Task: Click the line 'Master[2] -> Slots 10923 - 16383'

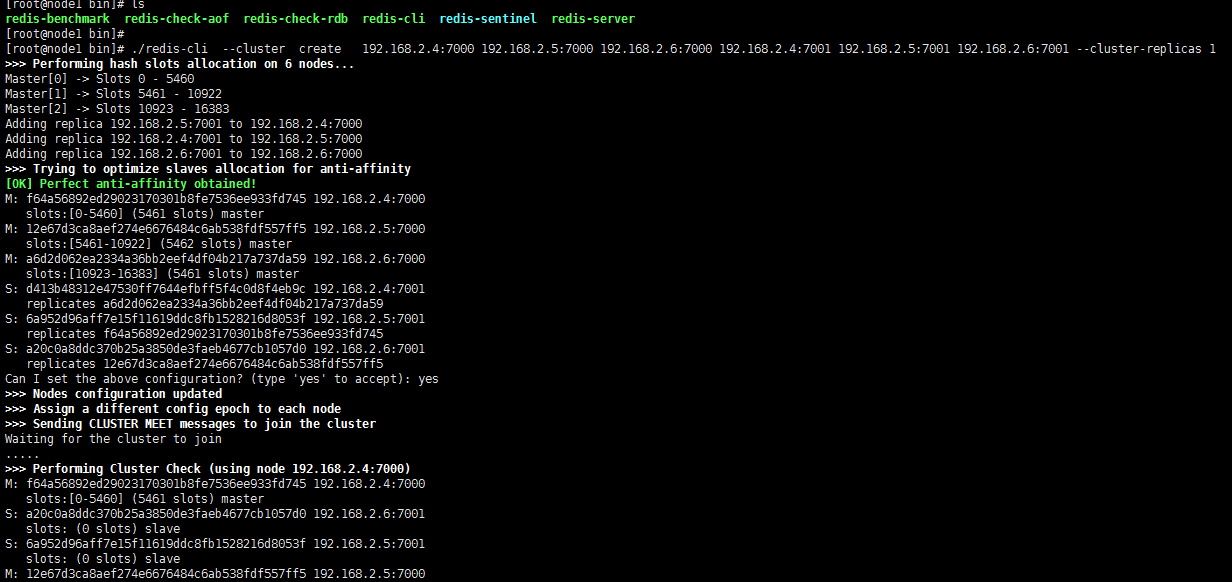Action: (117, 109)
